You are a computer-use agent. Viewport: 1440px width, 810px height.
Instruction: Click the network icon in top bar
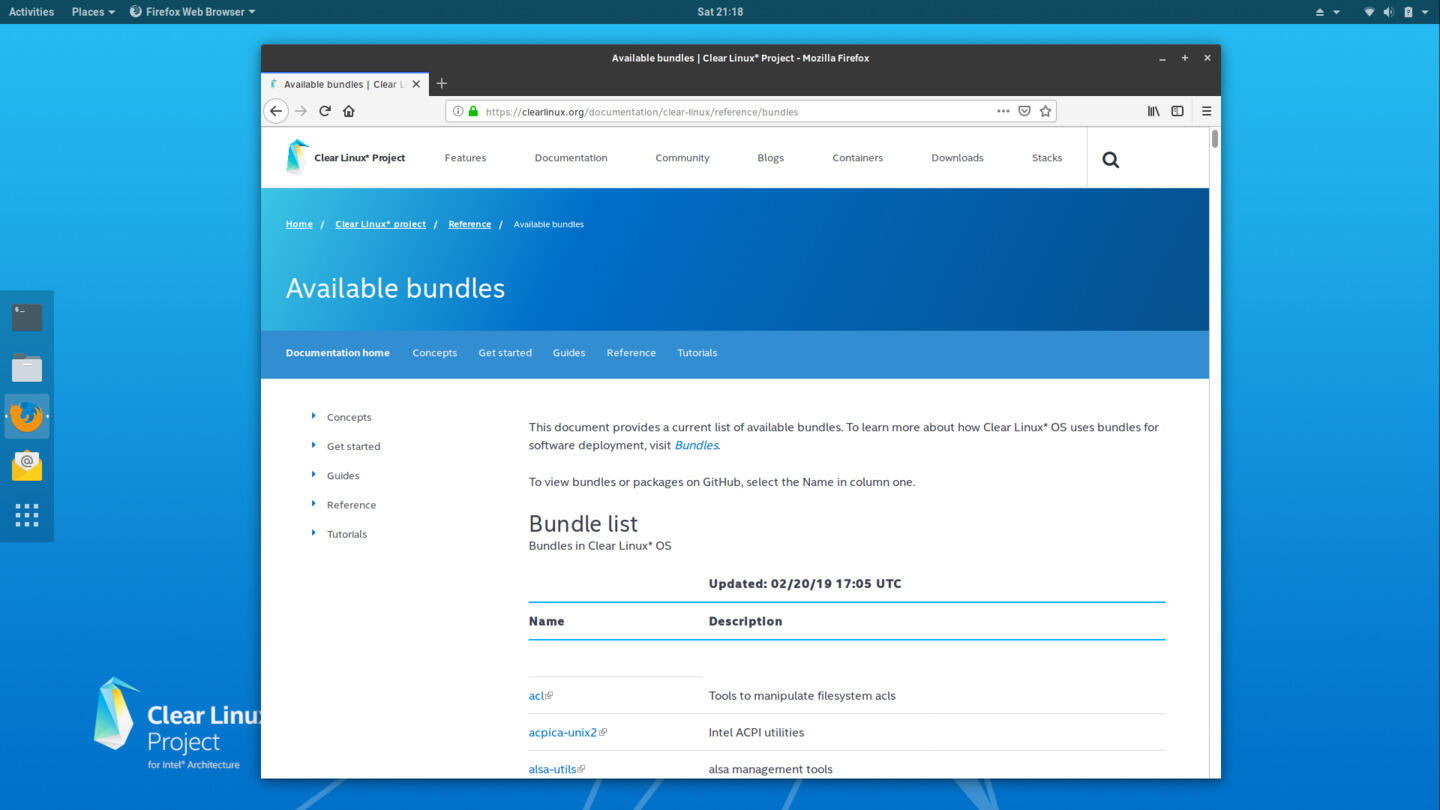1369,12
